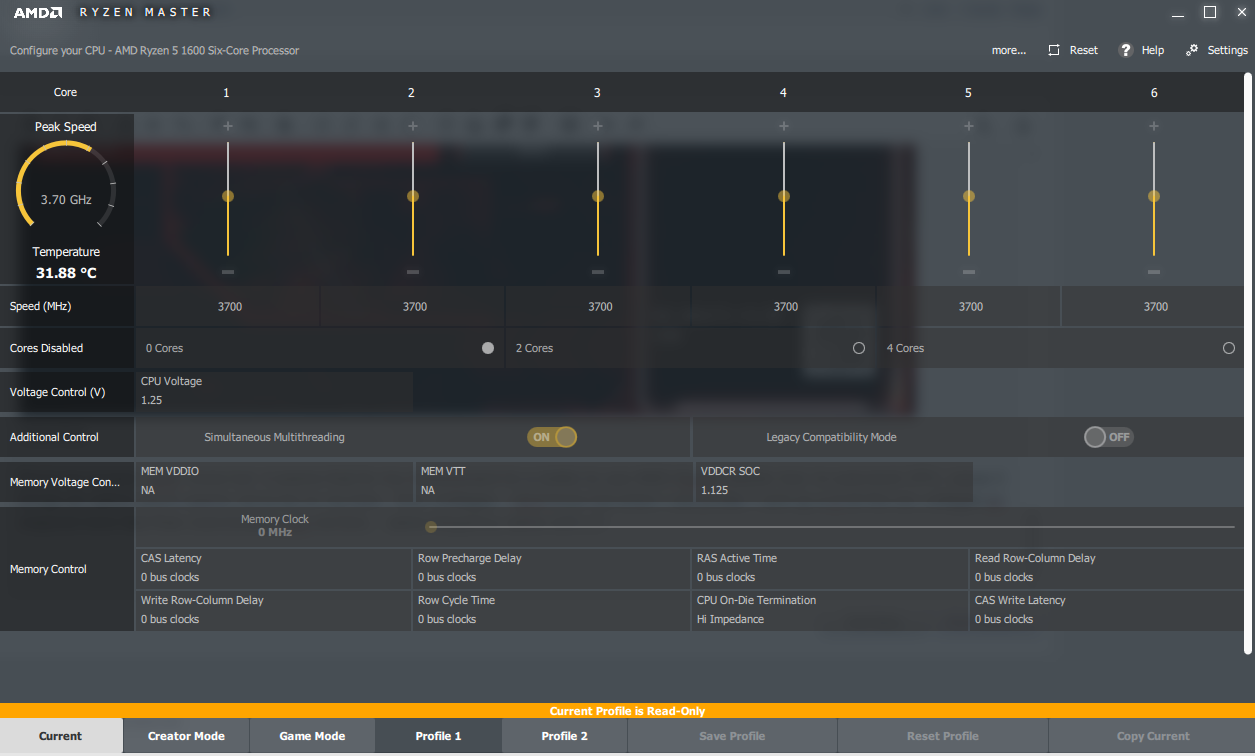Click the MEM VDDIO voltage field

click(x=274, y=481)
